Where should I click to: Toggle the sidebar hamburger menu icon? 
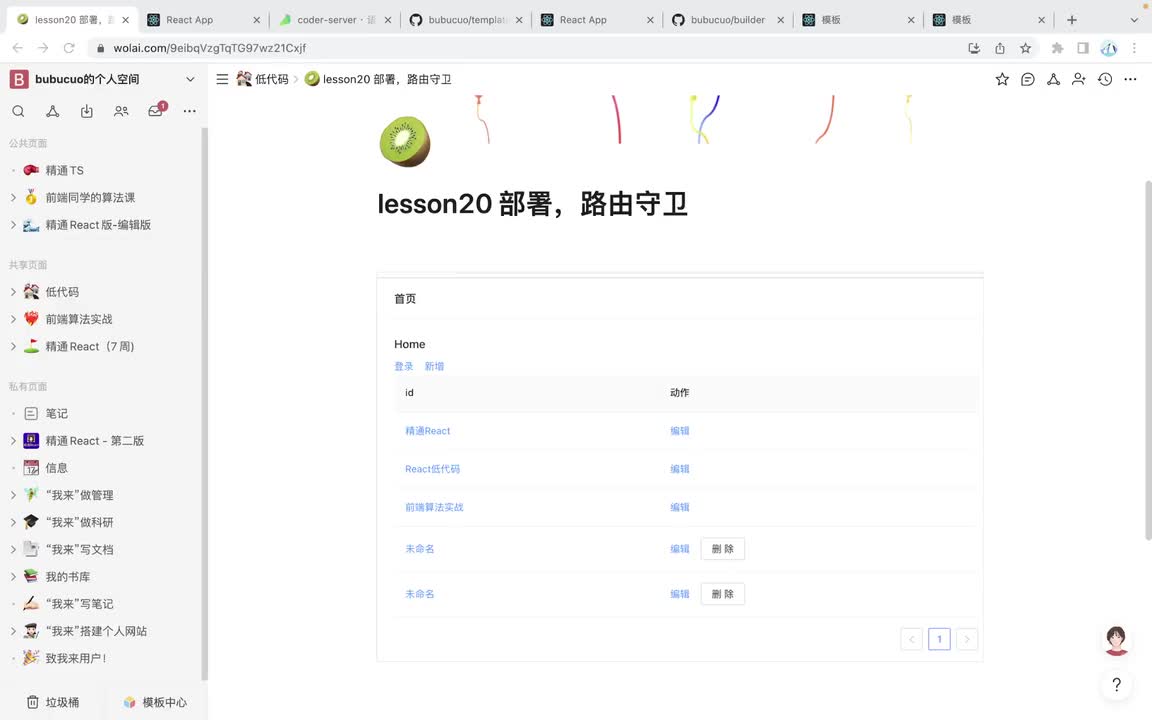click(222, 79)
